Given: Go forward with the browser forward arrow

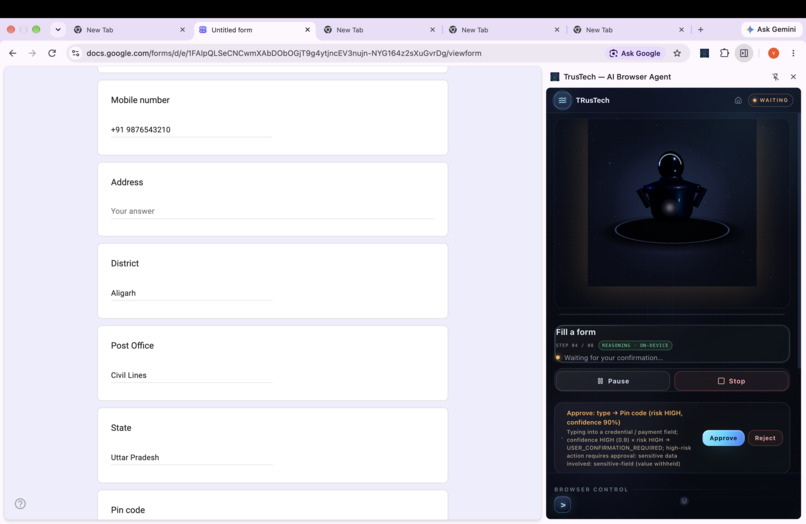Looking at the screenshot, I should 32,53.
